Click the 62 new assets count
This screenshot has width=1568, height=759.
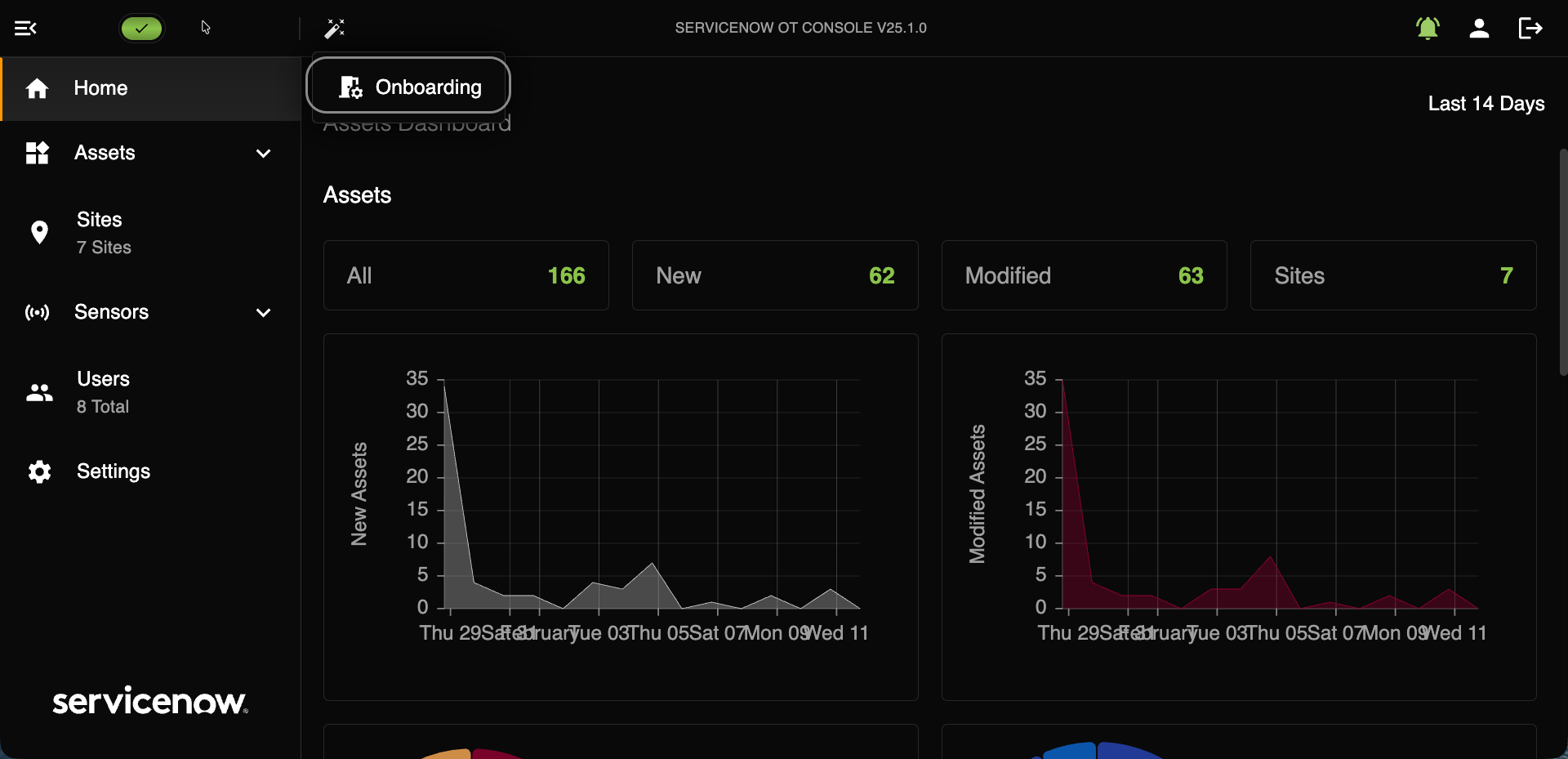(882, 276)
